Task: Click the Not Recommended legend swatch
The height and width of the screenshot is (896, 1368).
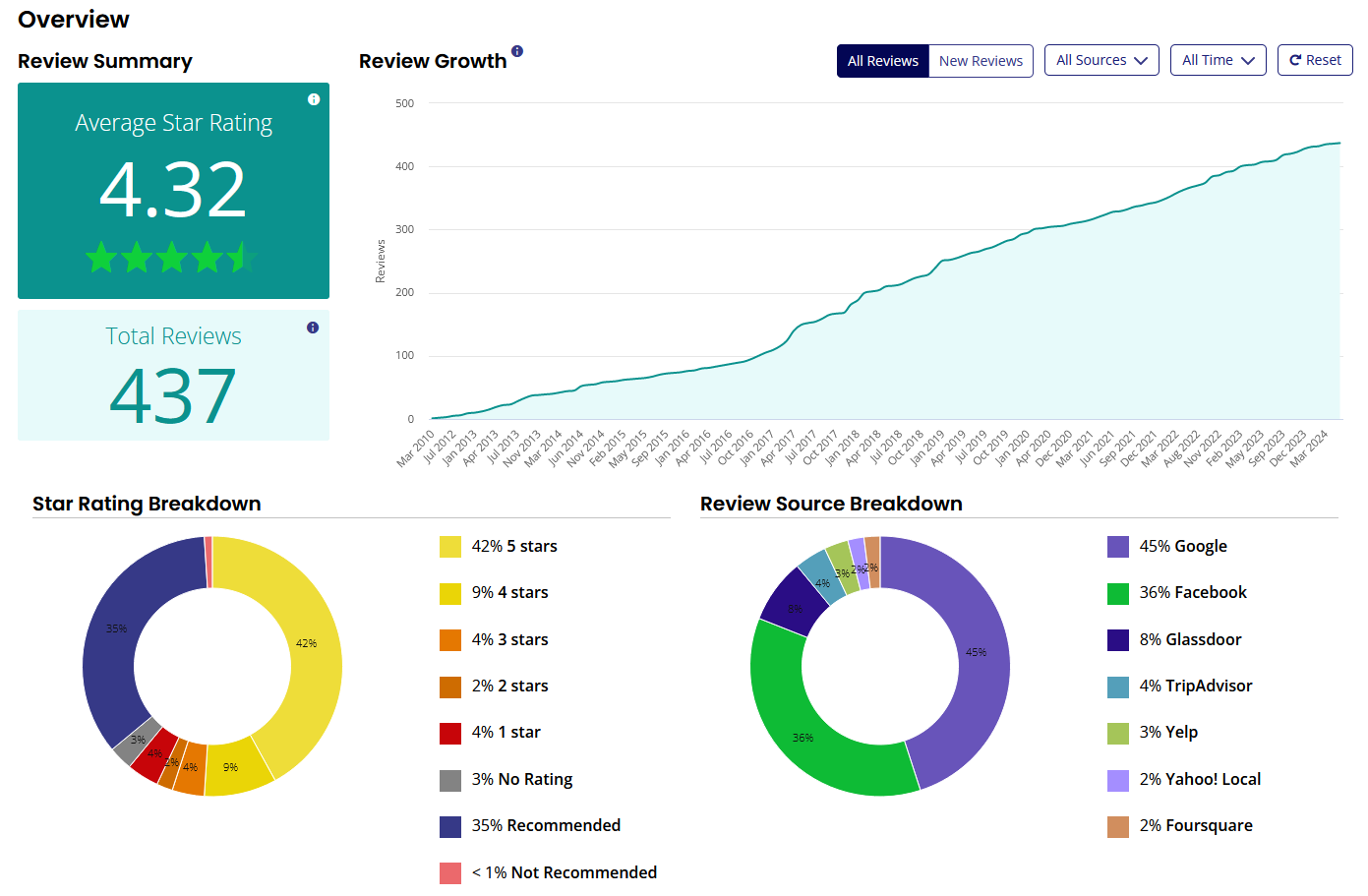Action: (450, 873)
